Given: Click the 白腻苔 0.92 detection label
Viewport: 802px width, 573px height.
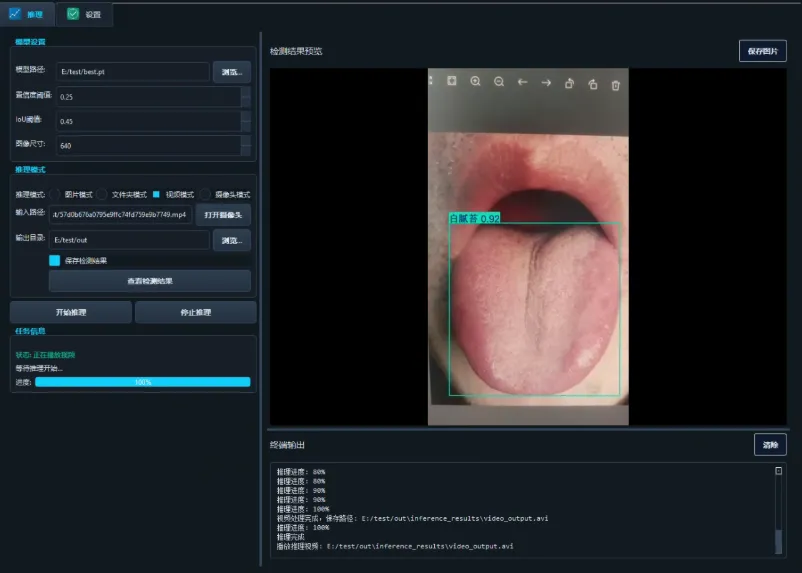Looking at the screenshot, I should tap(474, 218).
